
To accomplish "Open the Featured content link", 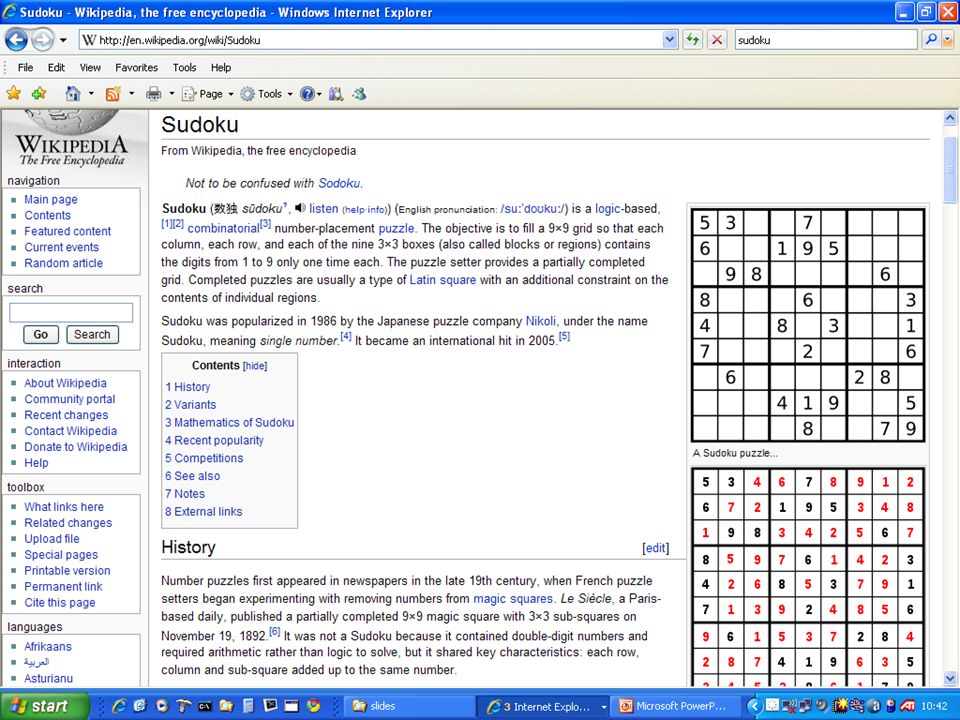I will point(67,231).
